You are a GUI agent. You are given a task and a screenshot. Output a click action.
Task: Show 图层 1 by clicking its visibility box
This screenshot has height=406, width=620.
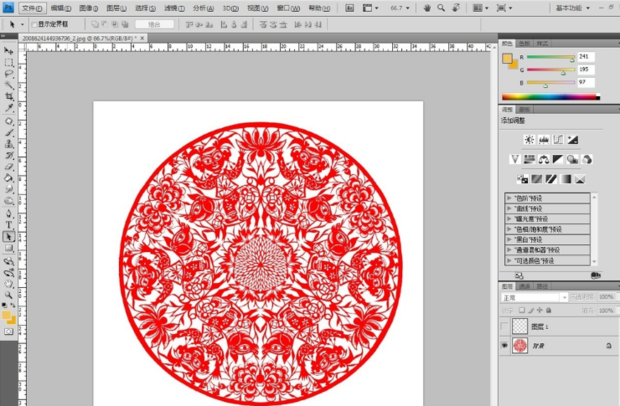(506, 326)
